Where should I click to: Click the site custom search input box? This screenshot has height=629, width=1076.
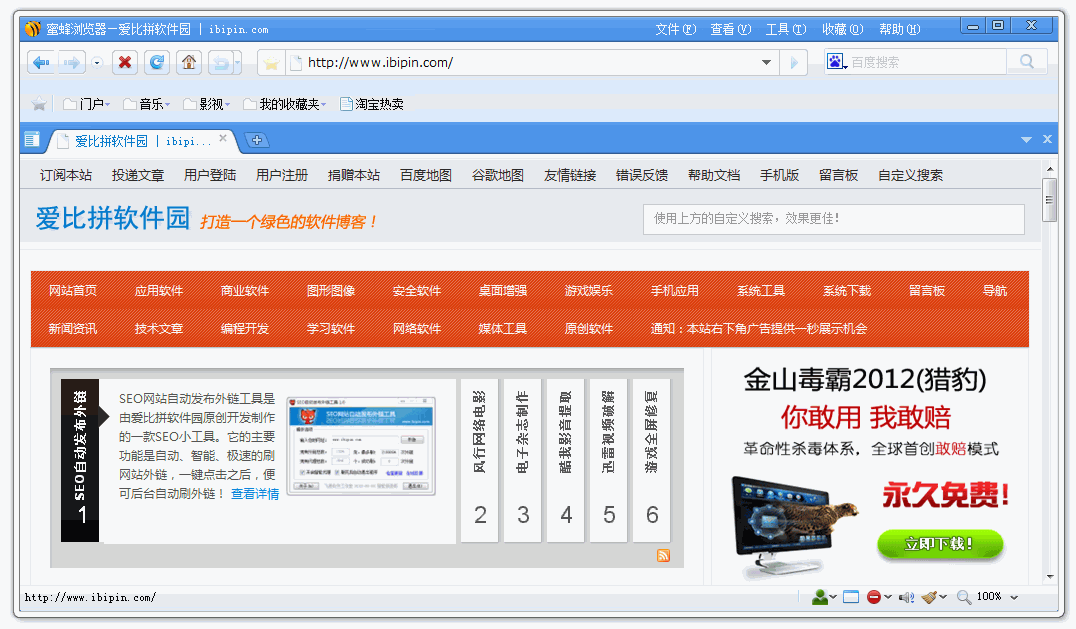[x=834, y=219]
